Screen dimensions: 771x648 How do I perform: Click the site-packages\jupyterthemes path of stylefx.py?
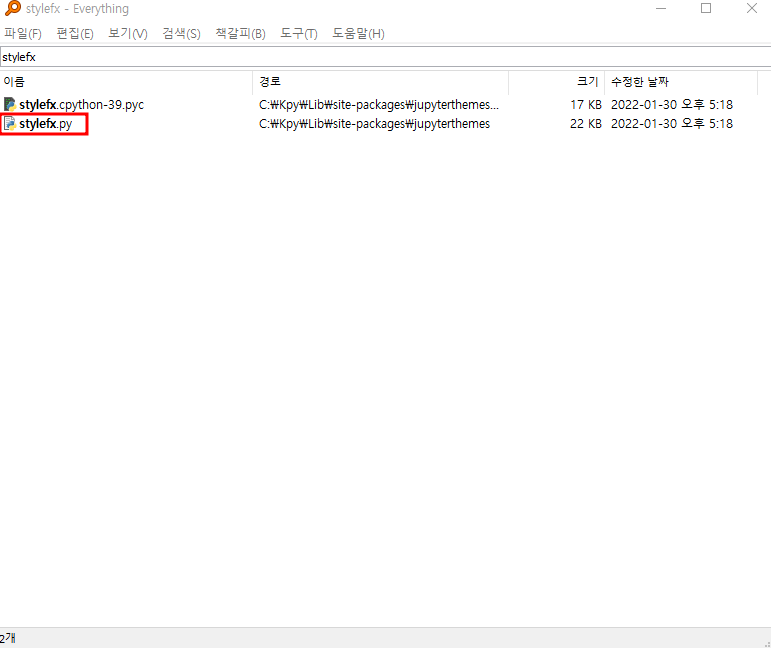[374, 124]
